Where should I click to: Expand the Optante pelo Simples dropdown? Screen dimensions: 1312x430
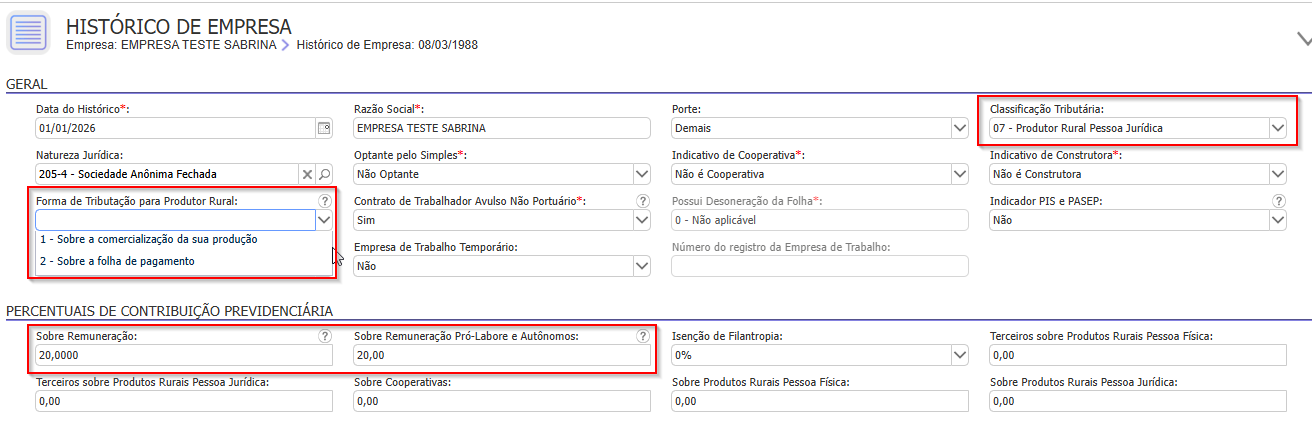tap(642, 174)
